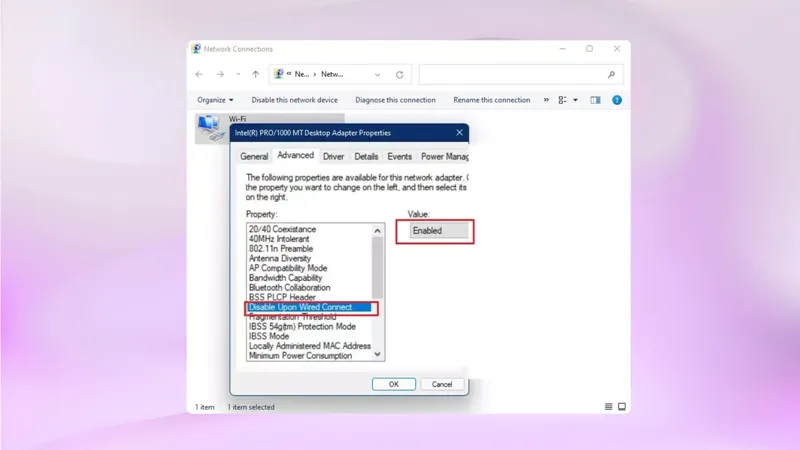800x450 pixels.
Task: Close the Network Connections window
Action: coord(617,49)
